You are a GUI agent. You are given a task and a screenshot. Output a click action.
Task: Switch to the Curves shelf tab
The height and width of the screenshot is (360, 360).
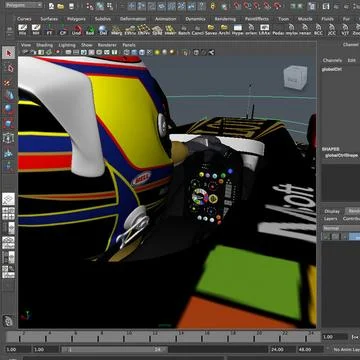click(24, 19)
